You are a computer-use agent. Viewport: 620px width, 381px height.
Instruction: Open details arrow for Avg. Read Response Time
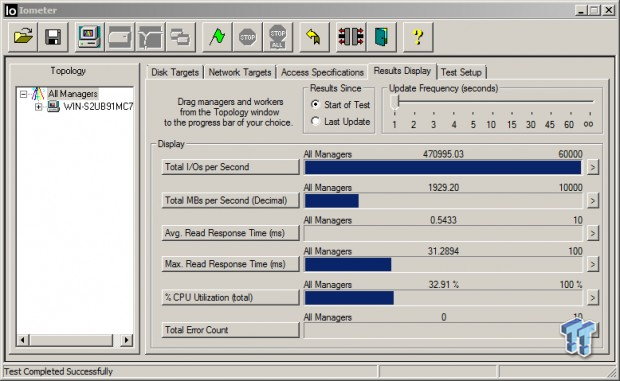(592, 233)
